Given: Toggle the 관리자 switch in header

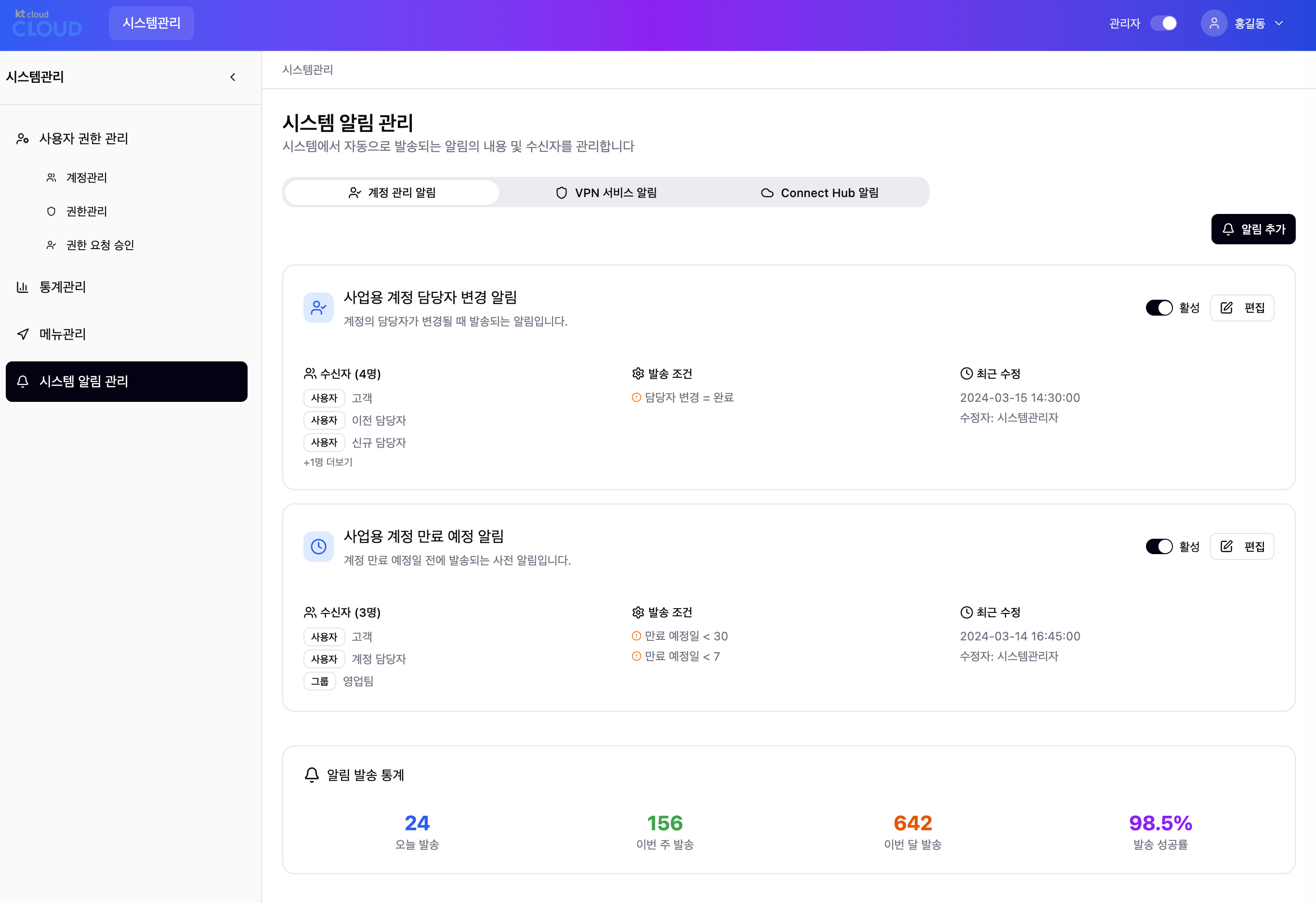Looking at the screenshot, I should 1164,23.
